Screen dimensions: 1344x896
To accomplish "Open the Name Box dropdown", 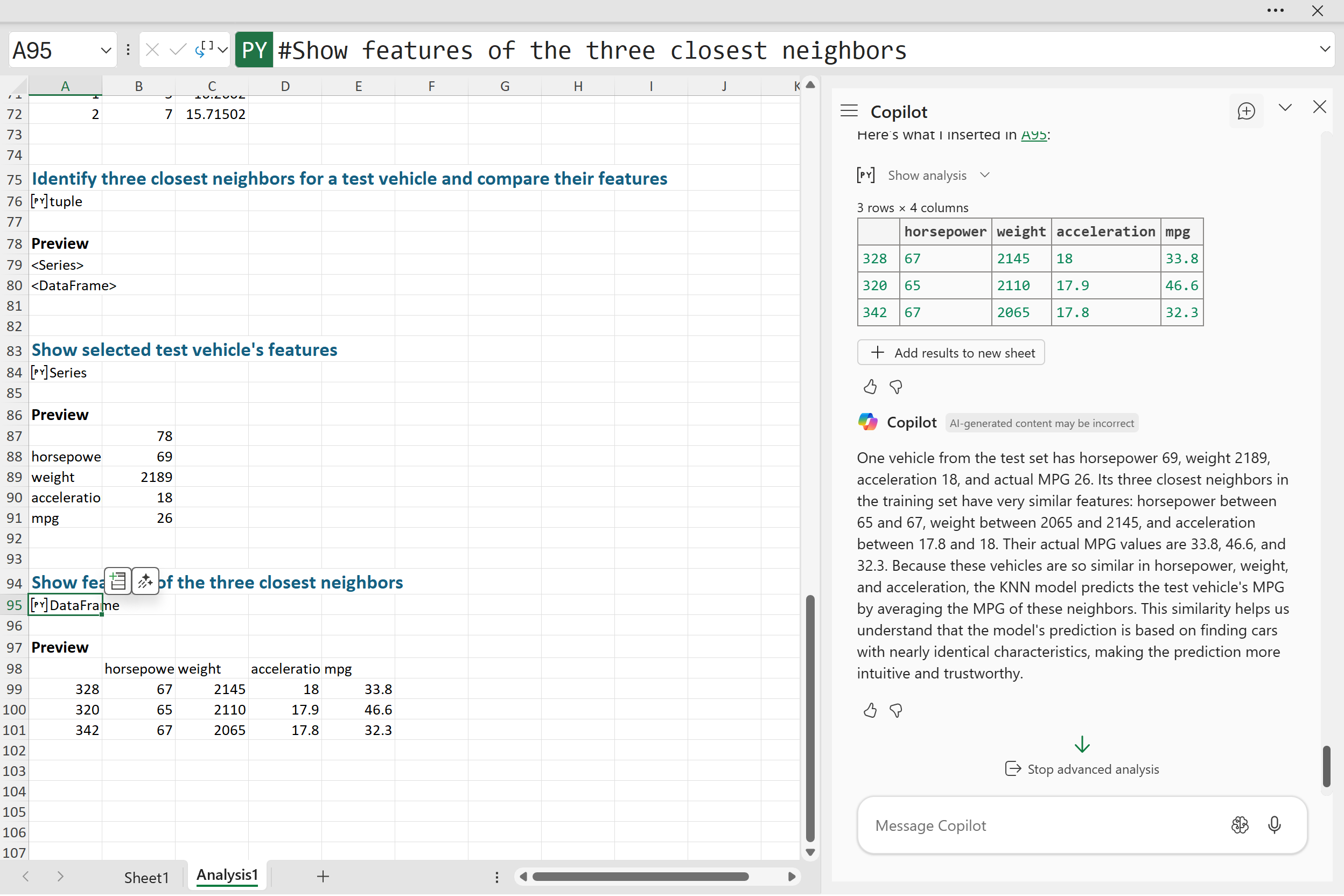I will click(106, 50).
